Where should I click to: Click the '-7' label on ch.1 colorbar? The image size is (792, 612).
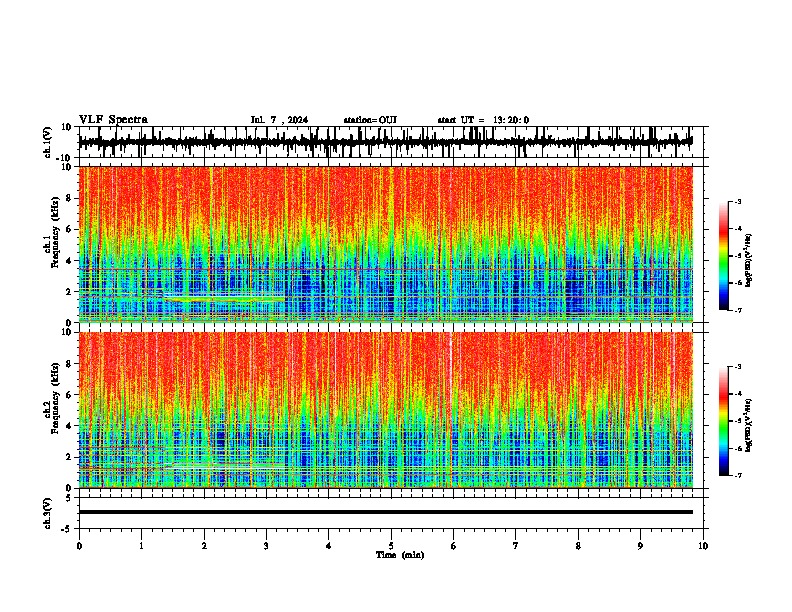pyautogui.click(x=737, y=310)
